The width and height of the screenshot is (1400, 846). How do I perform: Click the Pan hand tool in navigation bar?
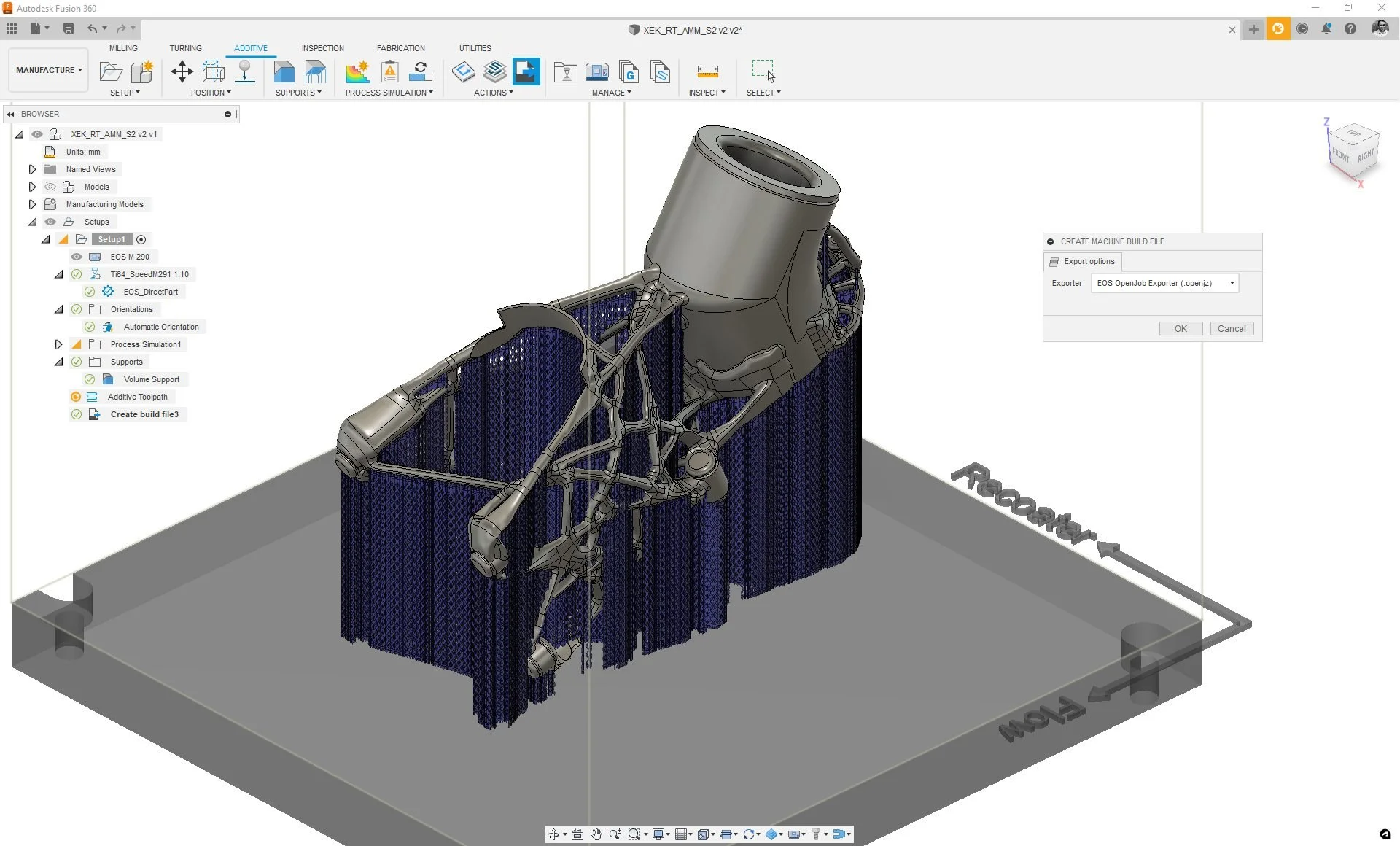tap(596, 834)
